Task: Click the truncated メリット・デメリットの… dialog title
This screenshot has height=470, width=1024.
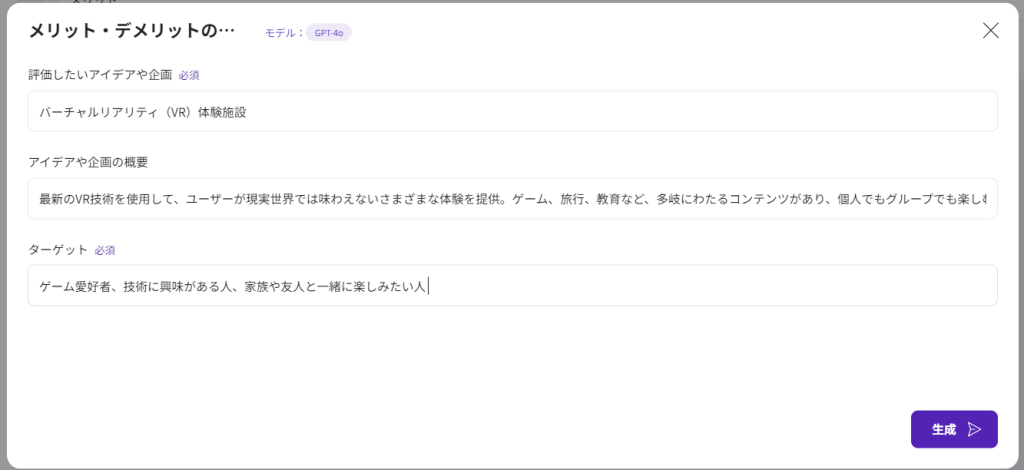Action: [x=131, y=31]
